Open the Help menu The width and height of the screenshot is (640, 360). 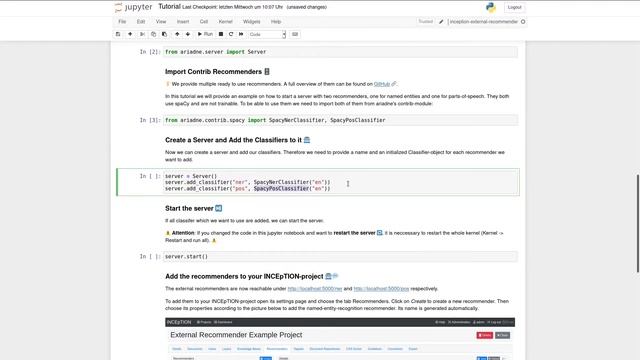276,22
